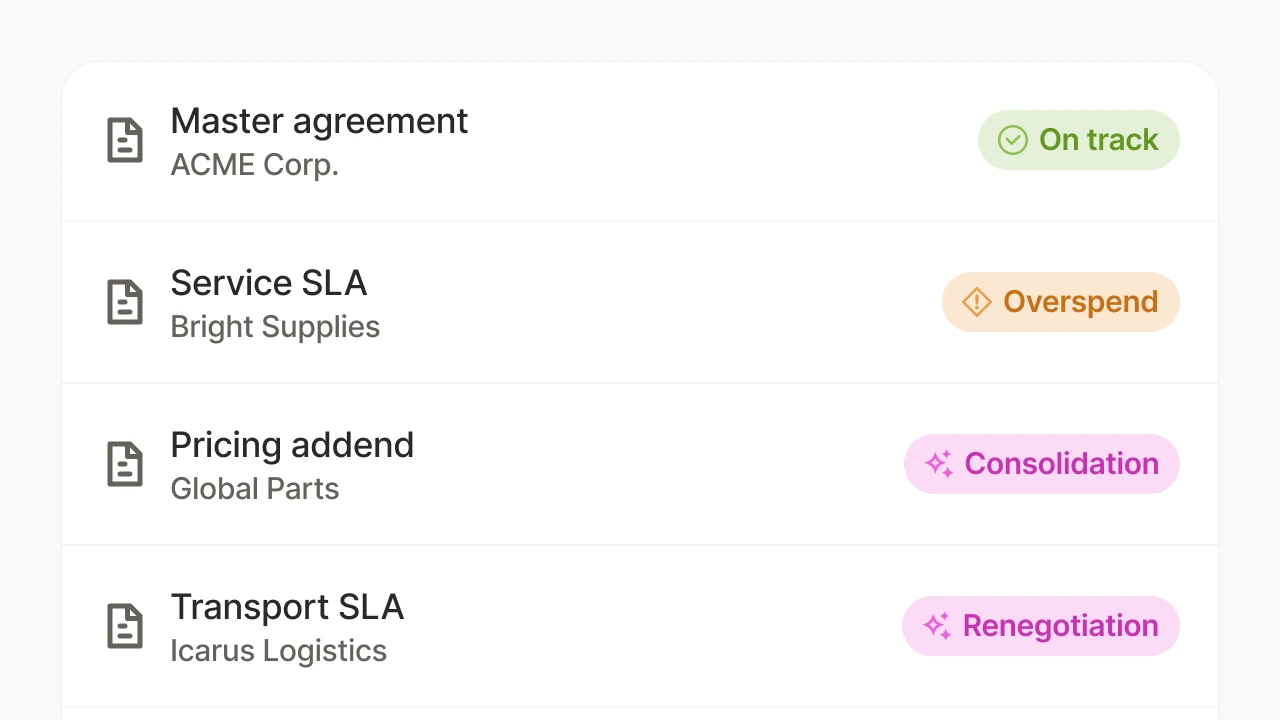
Task: Click the green On track status label
Action: click(1098, 140)
